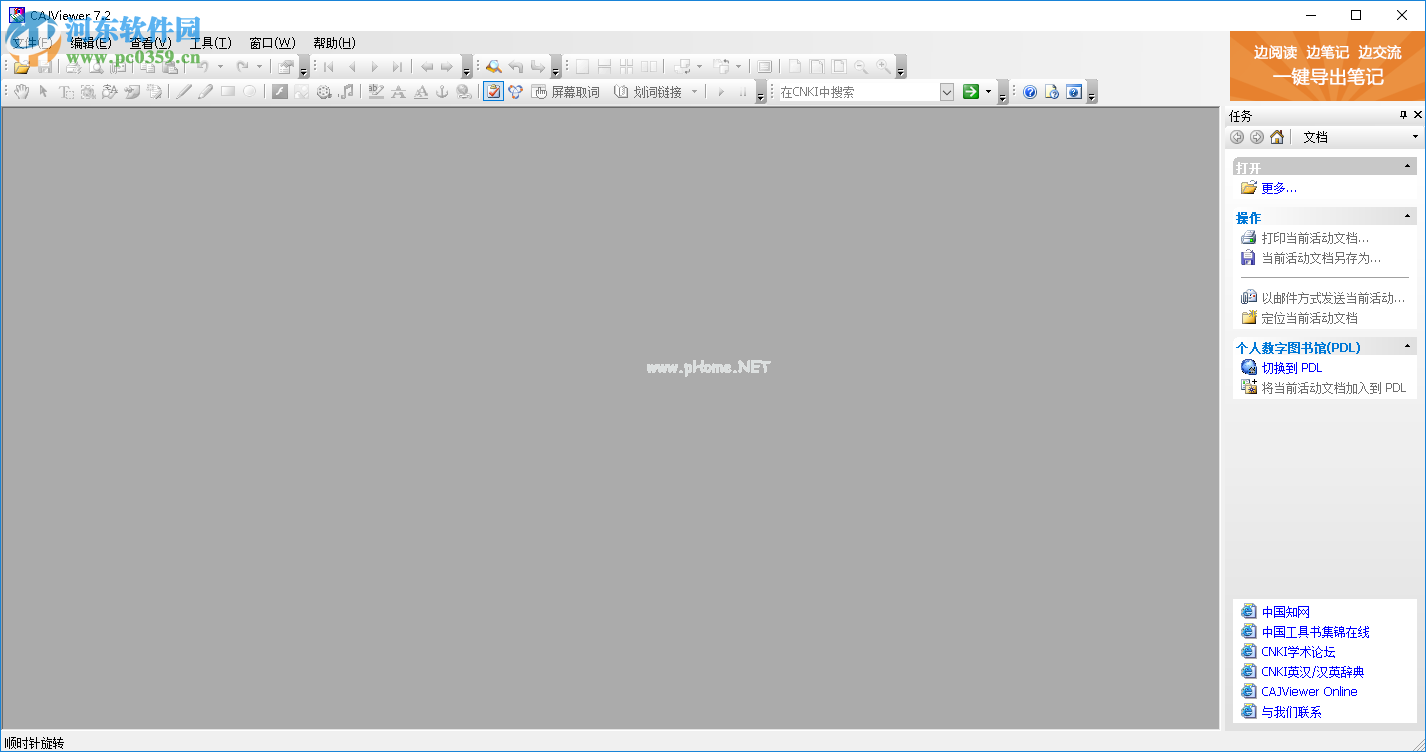Click 以邮件方式发送当前活动... link
This screenshot has width=1426, height=752.
tap(1333, 298)
